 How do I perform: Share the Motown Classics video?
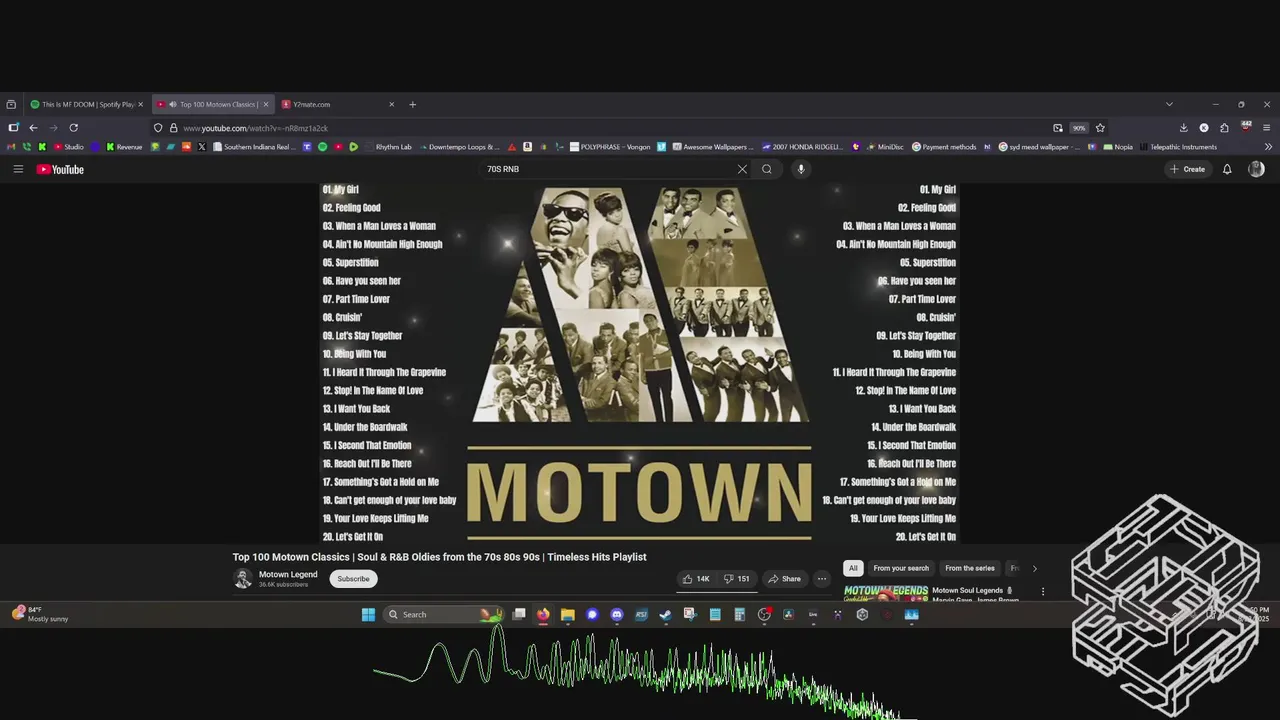[784, 579]
